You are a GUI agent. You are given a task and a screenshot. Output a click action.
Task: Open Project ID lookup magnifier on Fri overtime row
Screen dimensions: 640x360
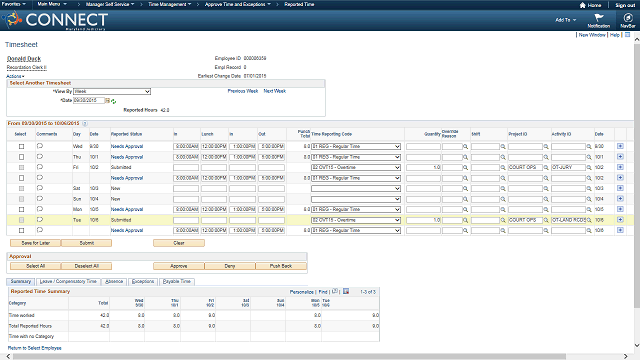click(x=546, y=167)
